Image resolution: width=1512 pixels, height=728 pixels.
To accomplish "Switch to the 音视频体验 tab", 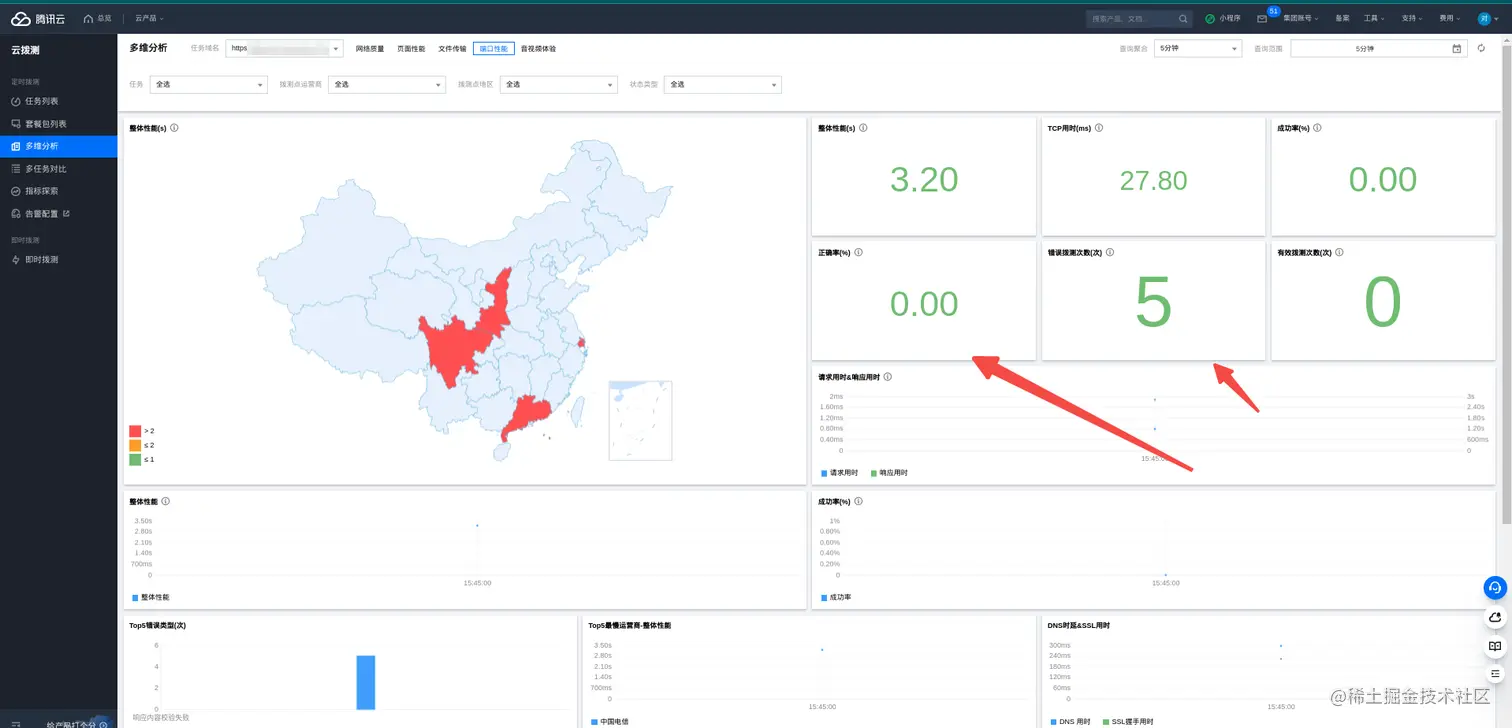I will coord(538,48).
